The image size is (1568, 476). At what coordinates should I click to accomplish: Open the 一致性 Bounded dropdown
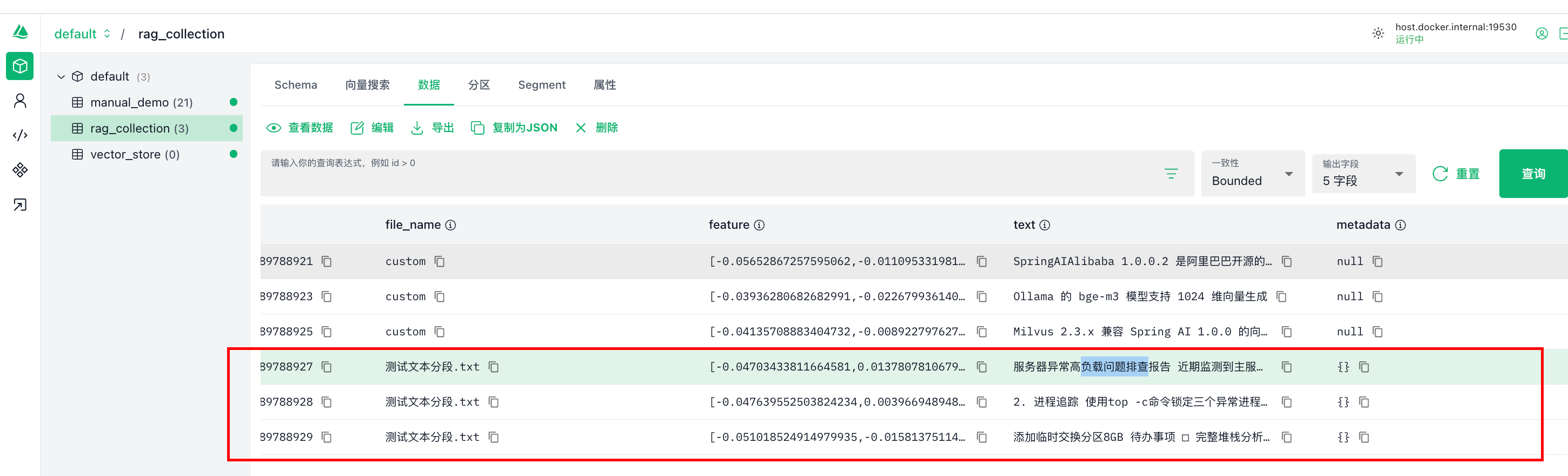1253,174
